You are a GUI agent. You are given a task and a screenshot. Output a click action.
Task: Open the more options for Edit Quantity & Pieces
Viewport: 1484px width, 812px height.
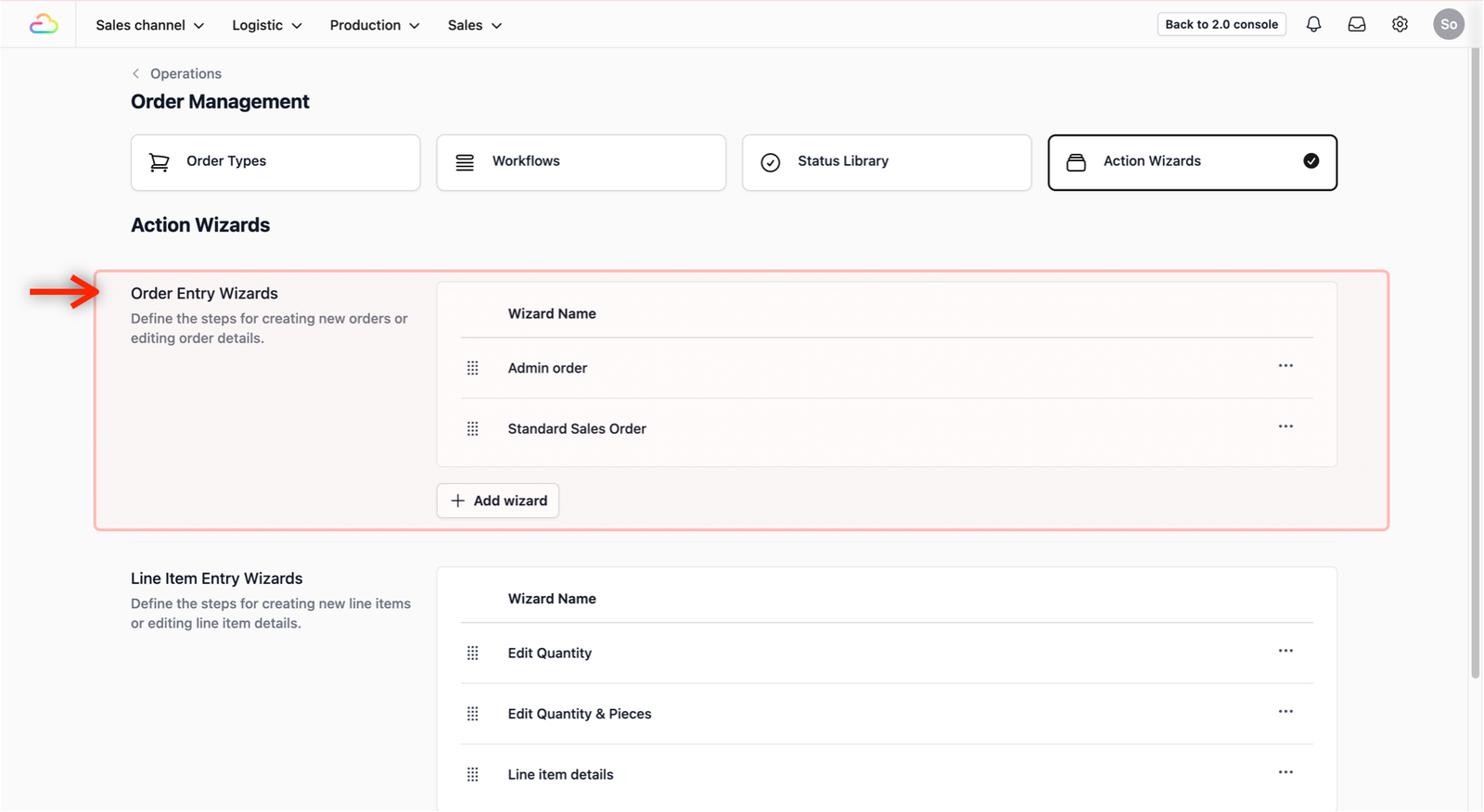point(1286,712)
